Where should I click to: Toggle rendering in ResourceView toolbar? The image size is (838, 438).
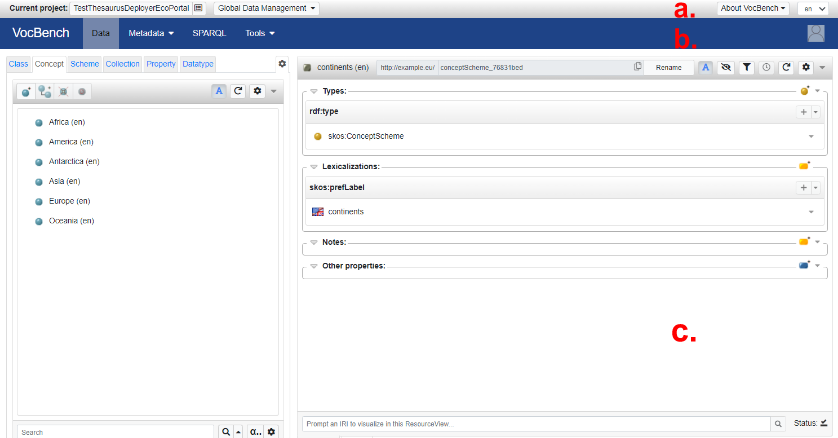click(705, 67)
